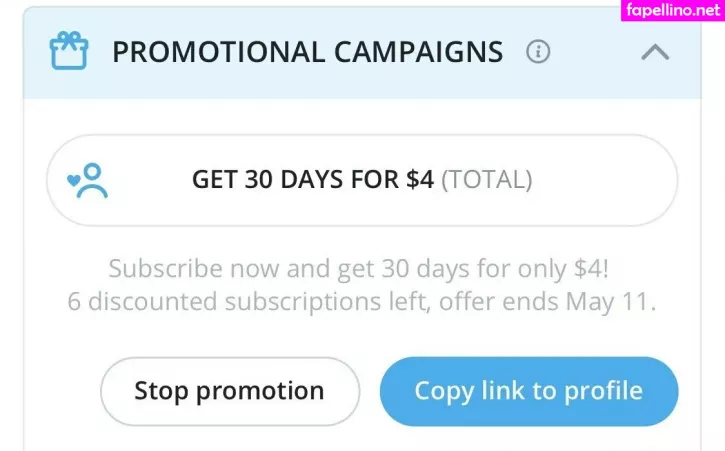This screenshot has width=725, height=451.
Task: Click the Stop promotion button
Action: [229, 391]
